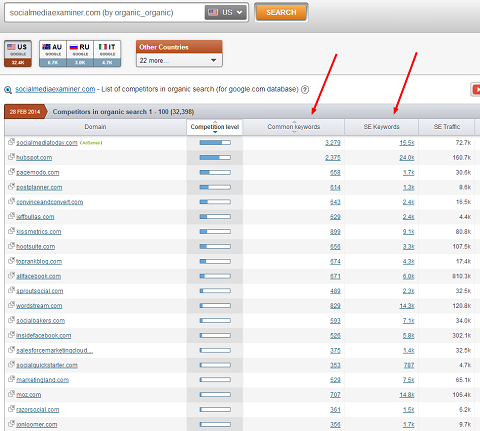
Task: Click SE Traffic value 302.1k for insidefacebook.com
Action: click(x=461, y=336)
